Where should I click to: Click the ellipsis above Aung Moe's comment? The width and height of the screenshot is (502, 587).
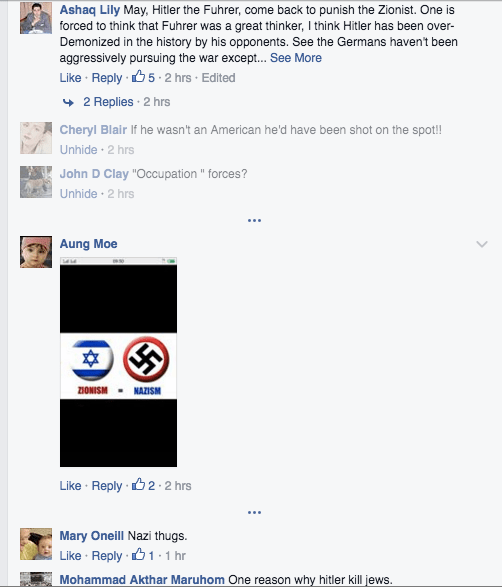point(255,220)
